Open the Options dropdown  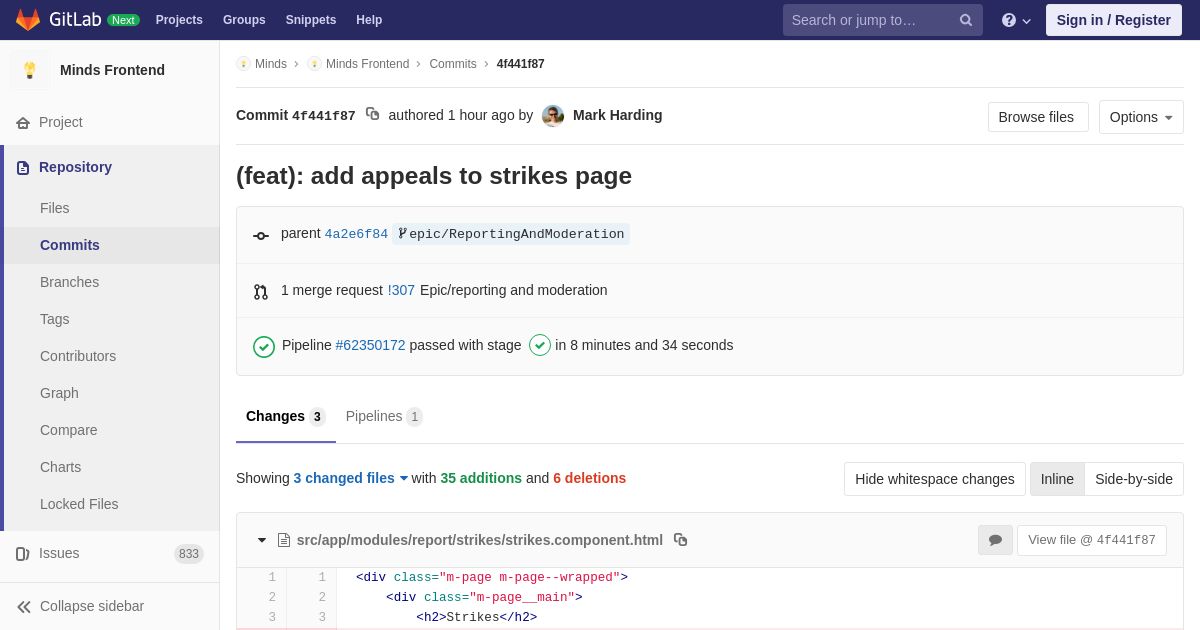(x=1140, y=117)
